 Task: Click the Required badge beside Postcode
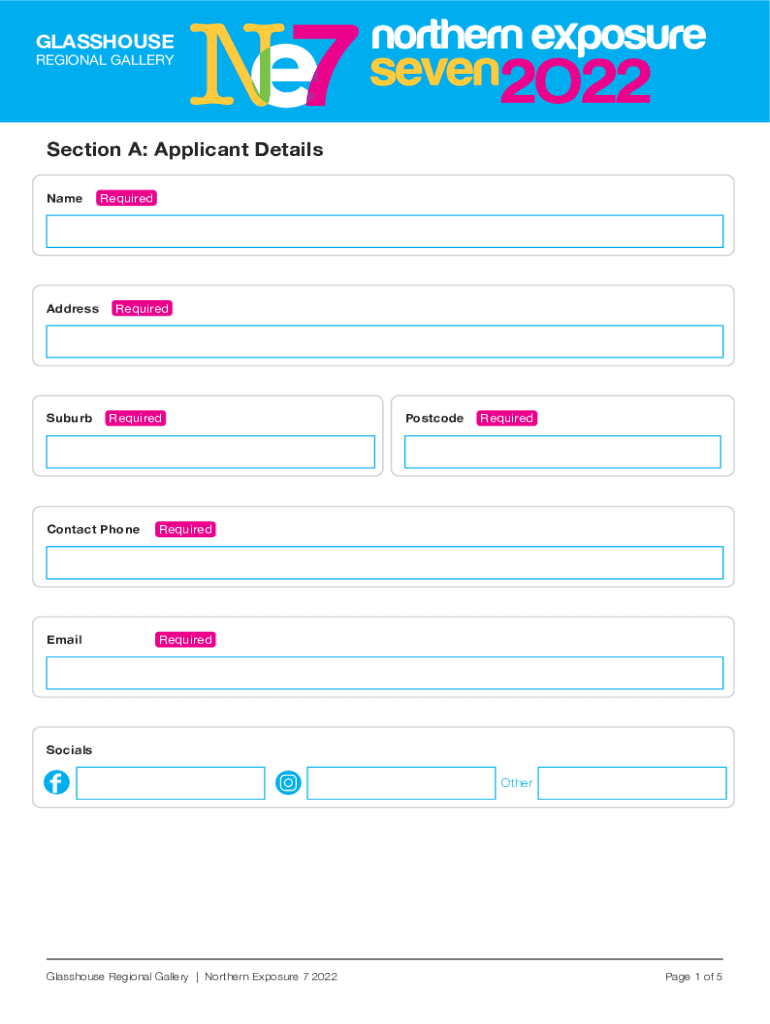(x=506, y=418)
